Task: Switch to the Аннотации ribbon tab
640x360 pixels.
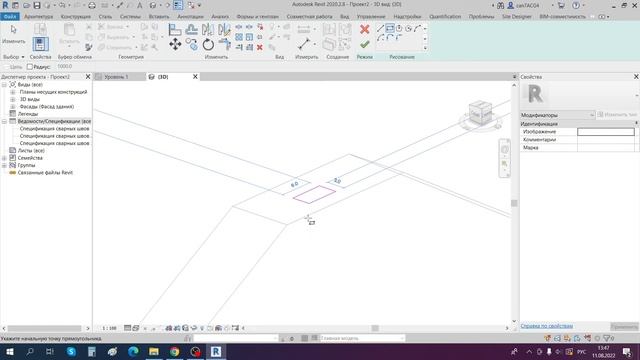Action: point(190,17)
